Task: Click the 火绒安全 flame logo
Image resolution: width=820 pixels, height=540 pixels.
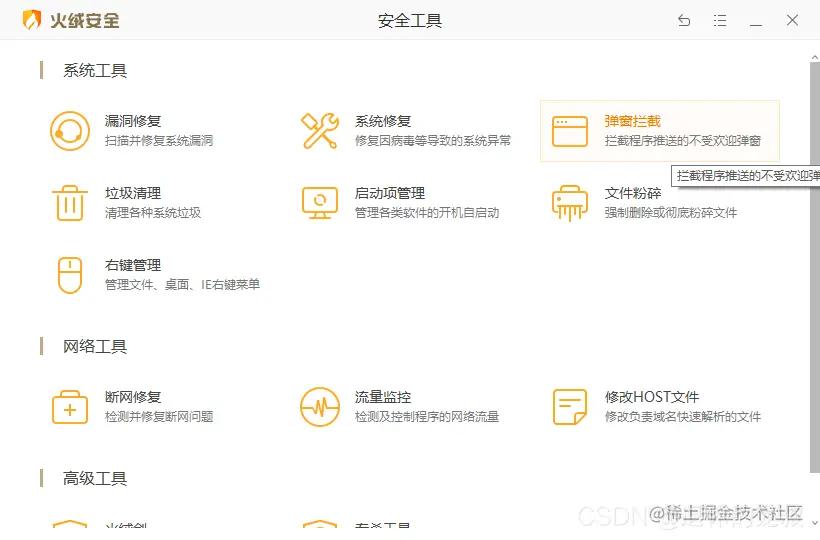Action: (32, 20)
